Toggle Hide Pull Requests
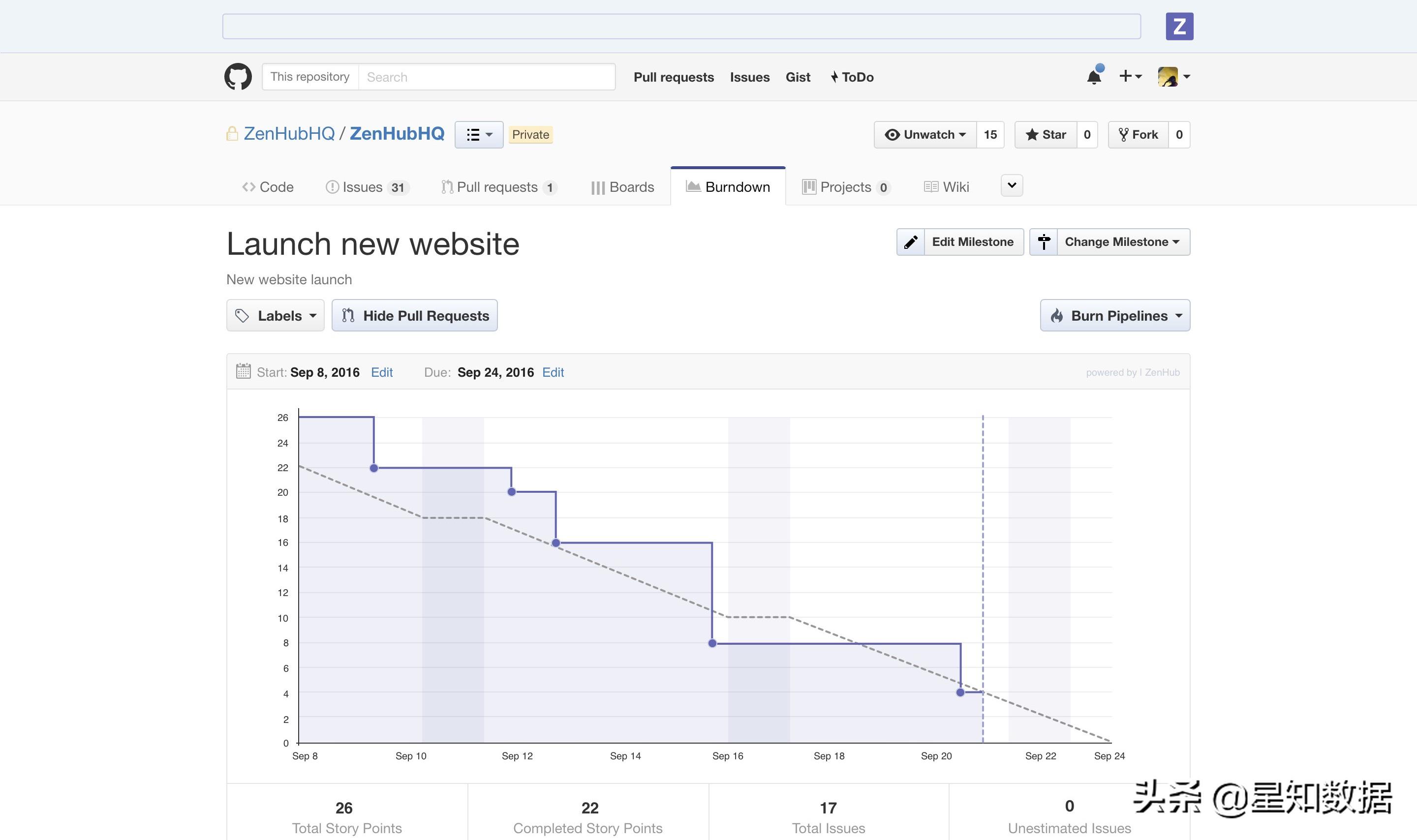 tap(414, 316)
